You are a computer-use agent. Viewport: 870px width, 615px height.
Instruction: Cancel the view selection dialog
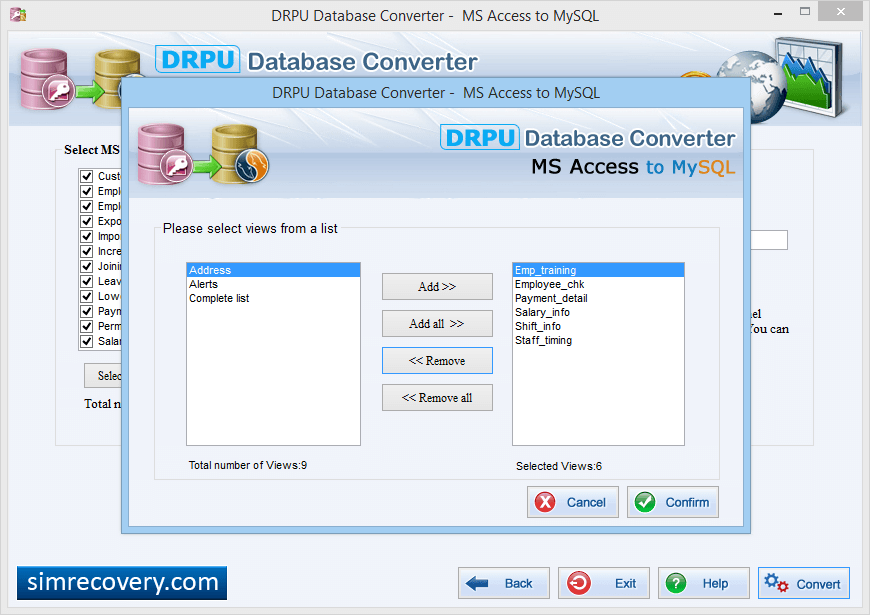coord(573,502)
